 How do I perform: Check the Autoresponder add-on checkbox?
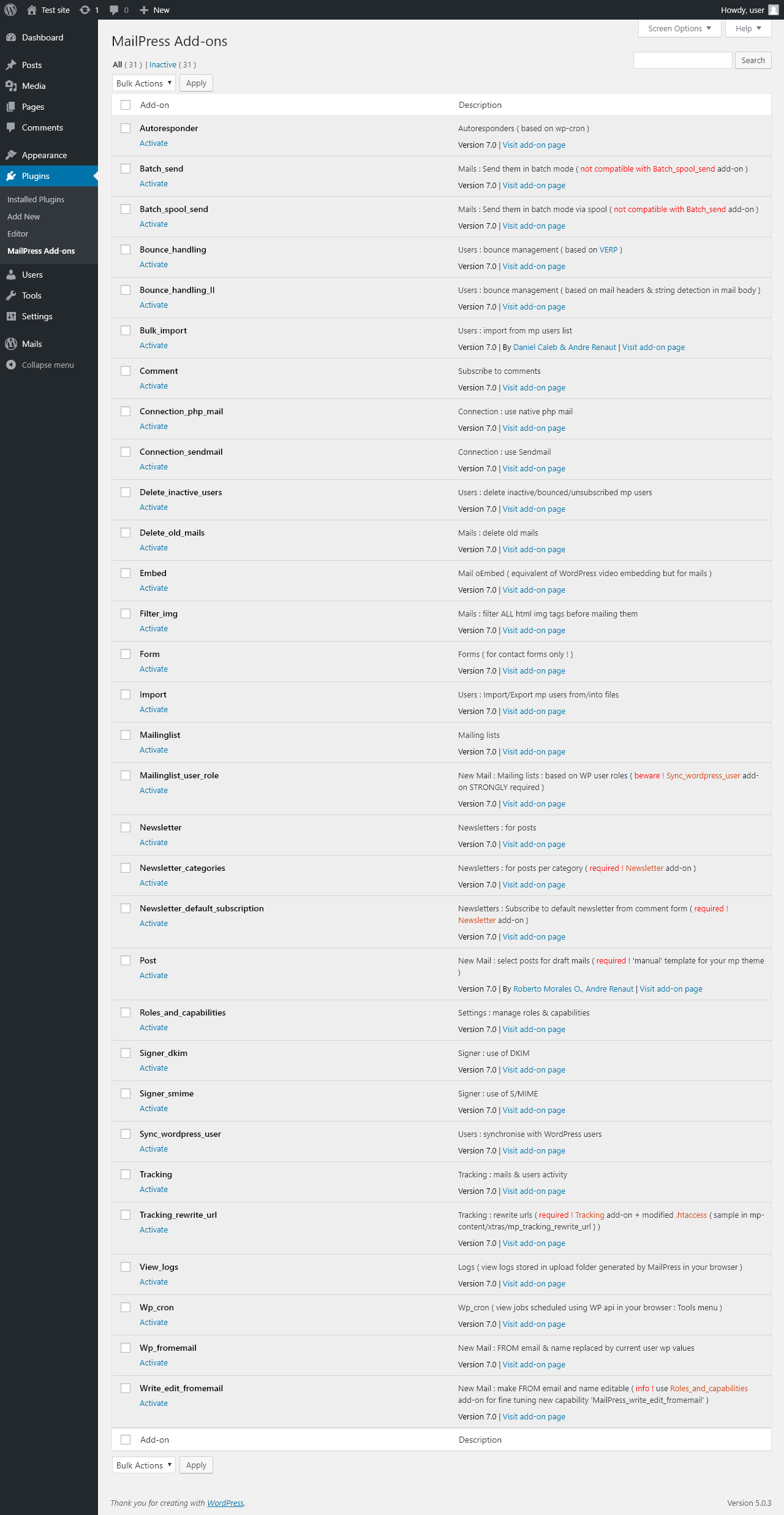pyautogui.click(x=126, y=128)
